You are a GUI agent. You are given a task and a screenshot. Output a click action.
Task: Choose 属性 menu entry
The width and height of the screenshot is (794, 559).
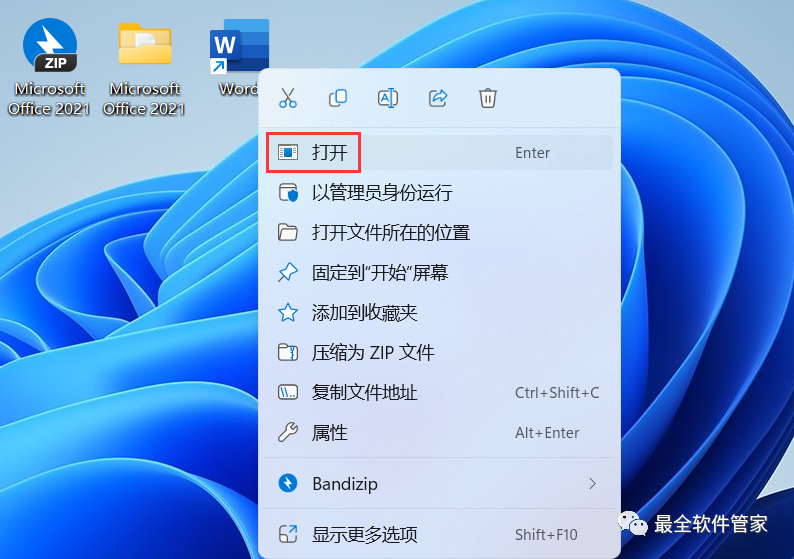439,432
